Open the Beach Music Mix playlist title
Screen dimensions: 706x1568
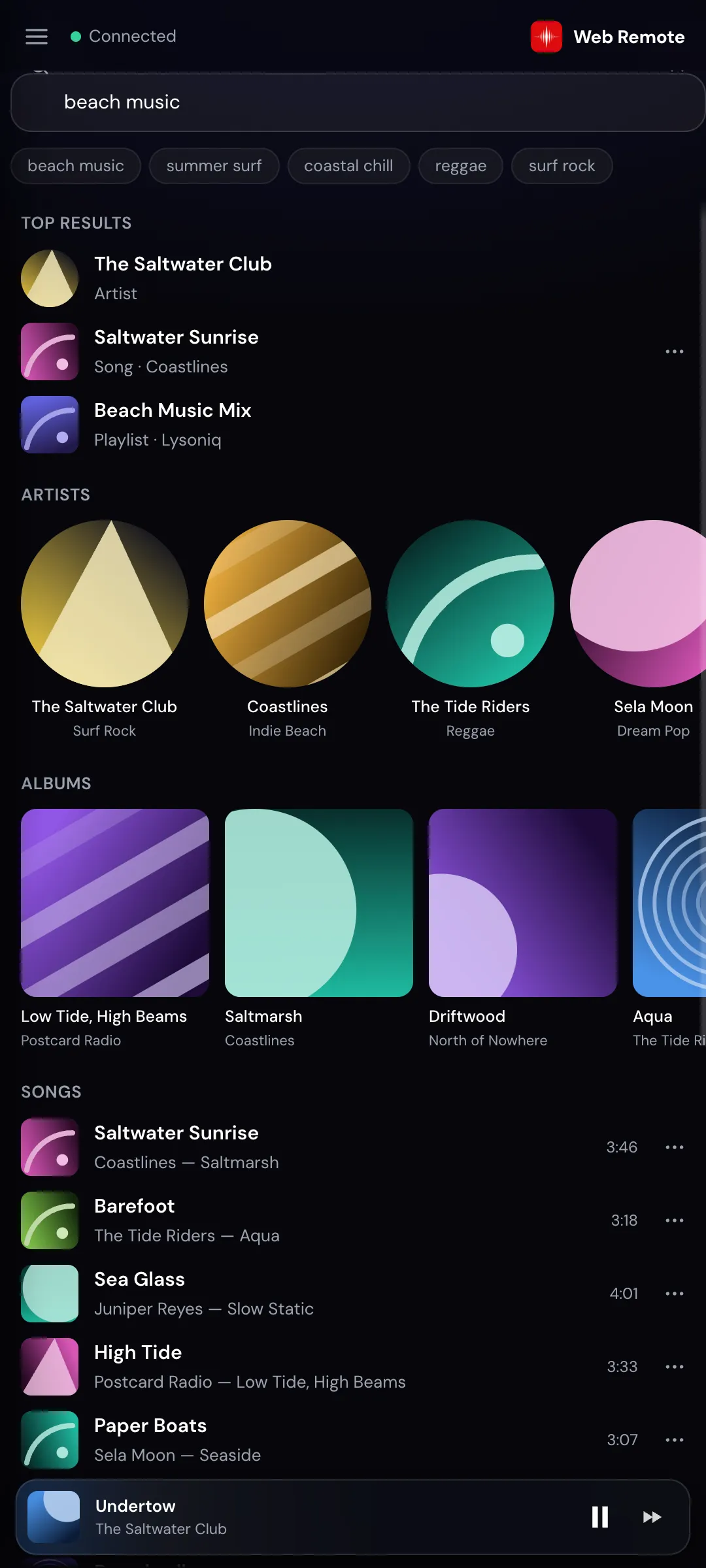click(173, 410)
